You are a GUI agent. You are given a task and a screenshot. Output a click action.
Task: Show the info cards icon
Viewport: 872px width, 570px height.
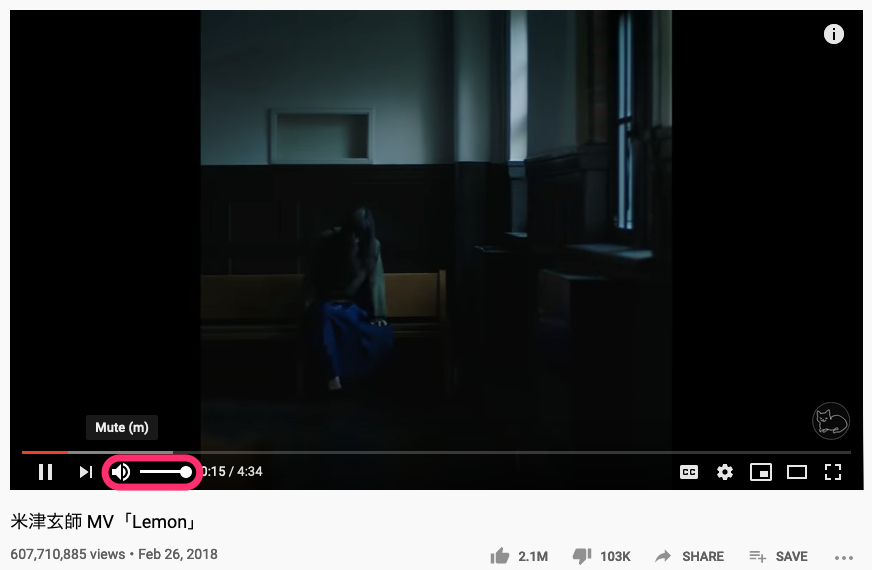(834, 34)
